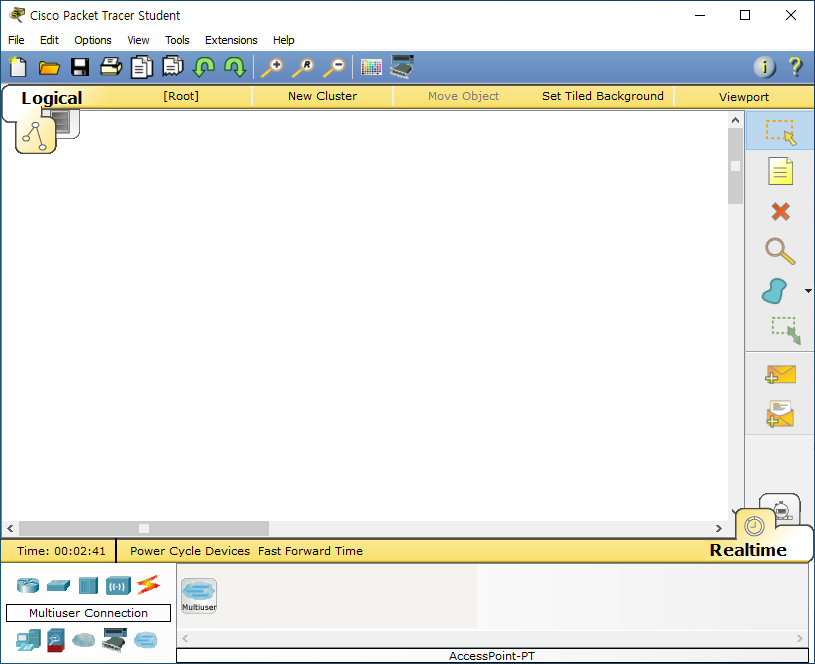Click the workspace scroll right arrow
The height and width of the screenshot is (664, 815).
click(x=719, y=528)
